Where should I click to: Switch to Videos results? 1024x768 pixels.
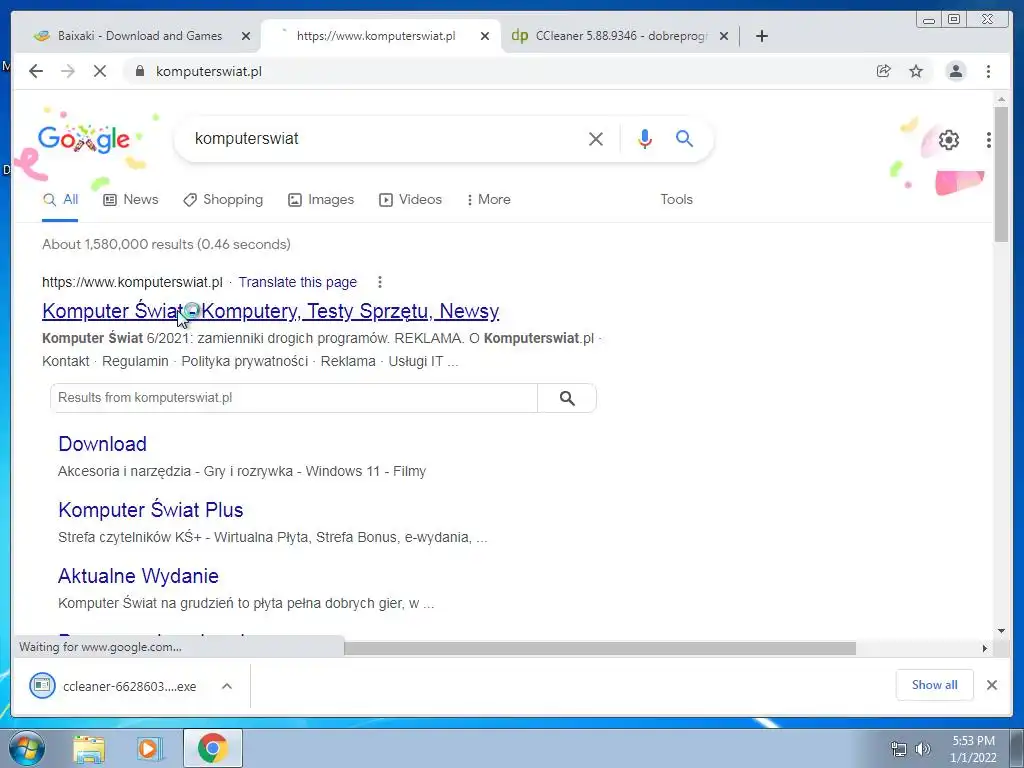pyautogui.click(x=411, y=200)
